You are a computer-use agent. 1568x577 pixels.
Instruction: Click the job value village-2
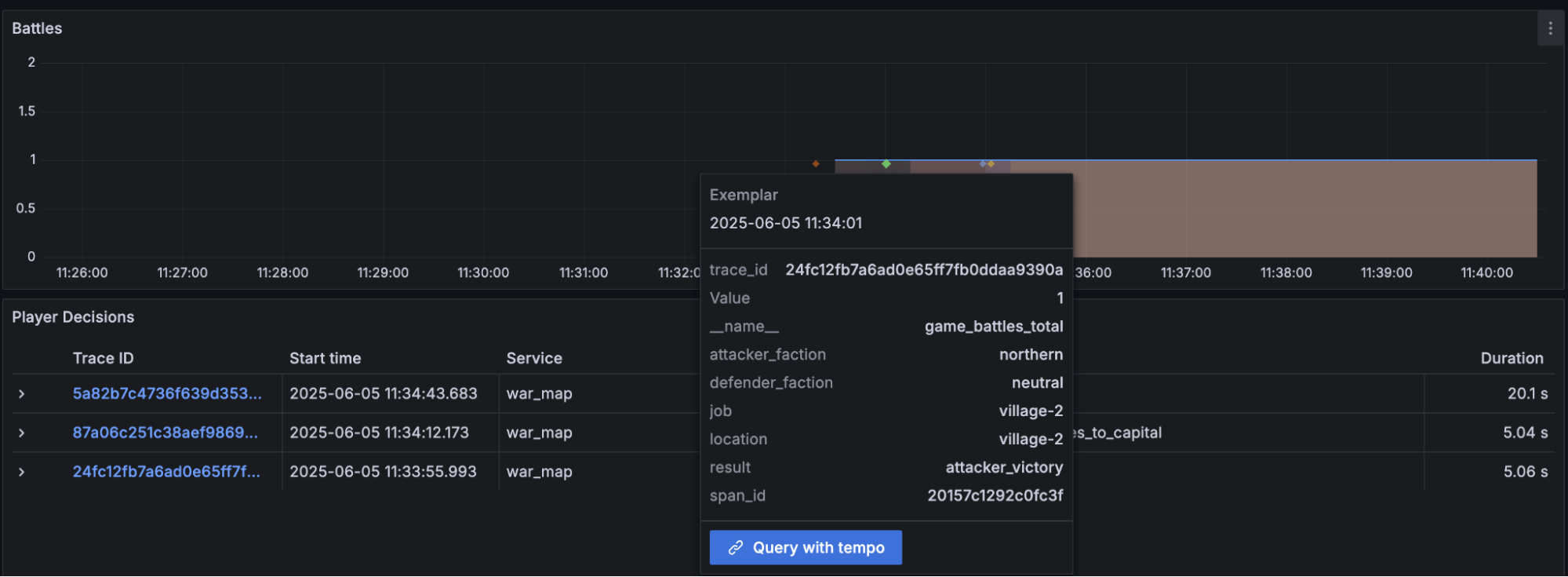pos(1031,411)
